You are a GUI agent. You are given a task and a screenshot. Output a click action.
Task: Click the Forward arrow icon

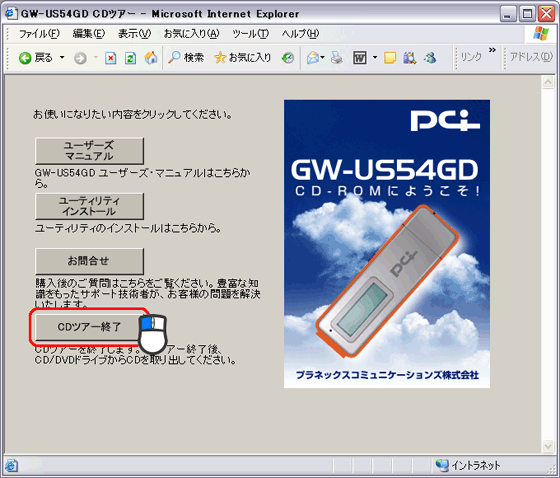click(x=80, y=58)
